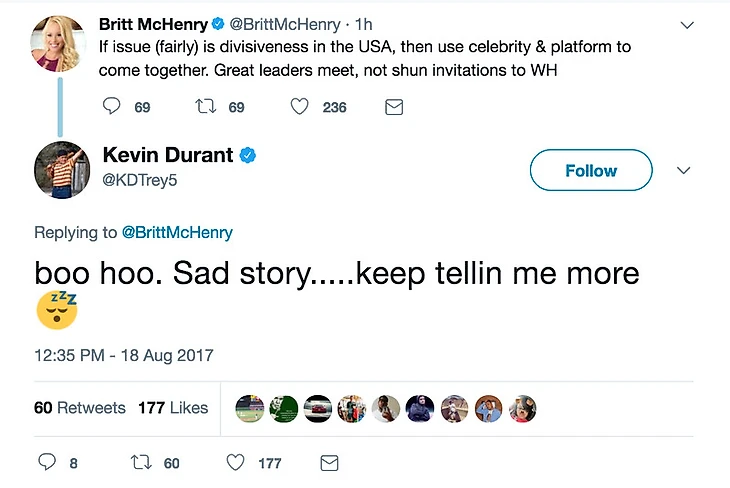Retweet Kevin Durant's tweet

click(x=140, y=463)
